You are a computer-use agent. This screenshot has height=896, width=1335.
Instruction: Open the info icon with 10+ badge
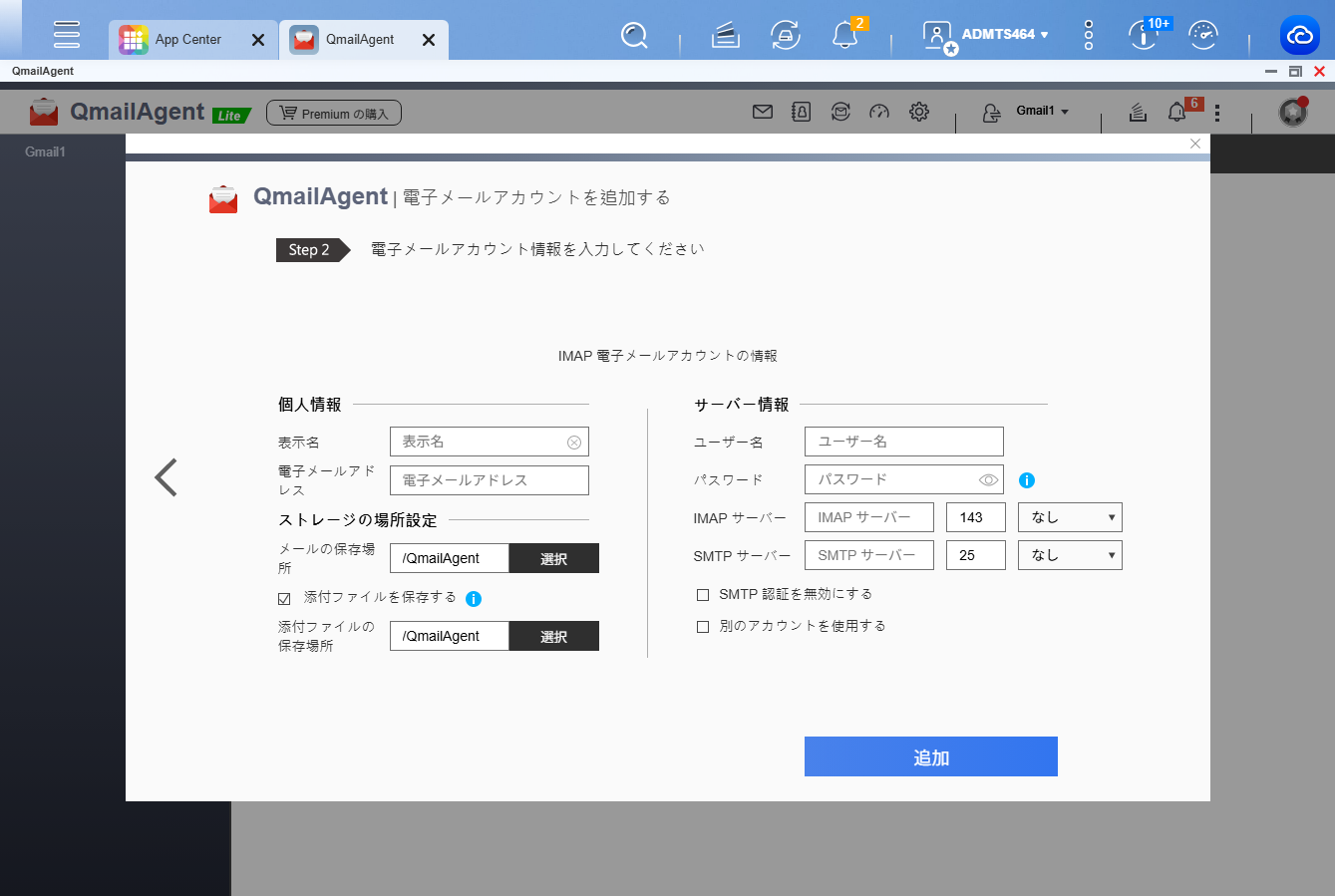[x=1144, y=34]
